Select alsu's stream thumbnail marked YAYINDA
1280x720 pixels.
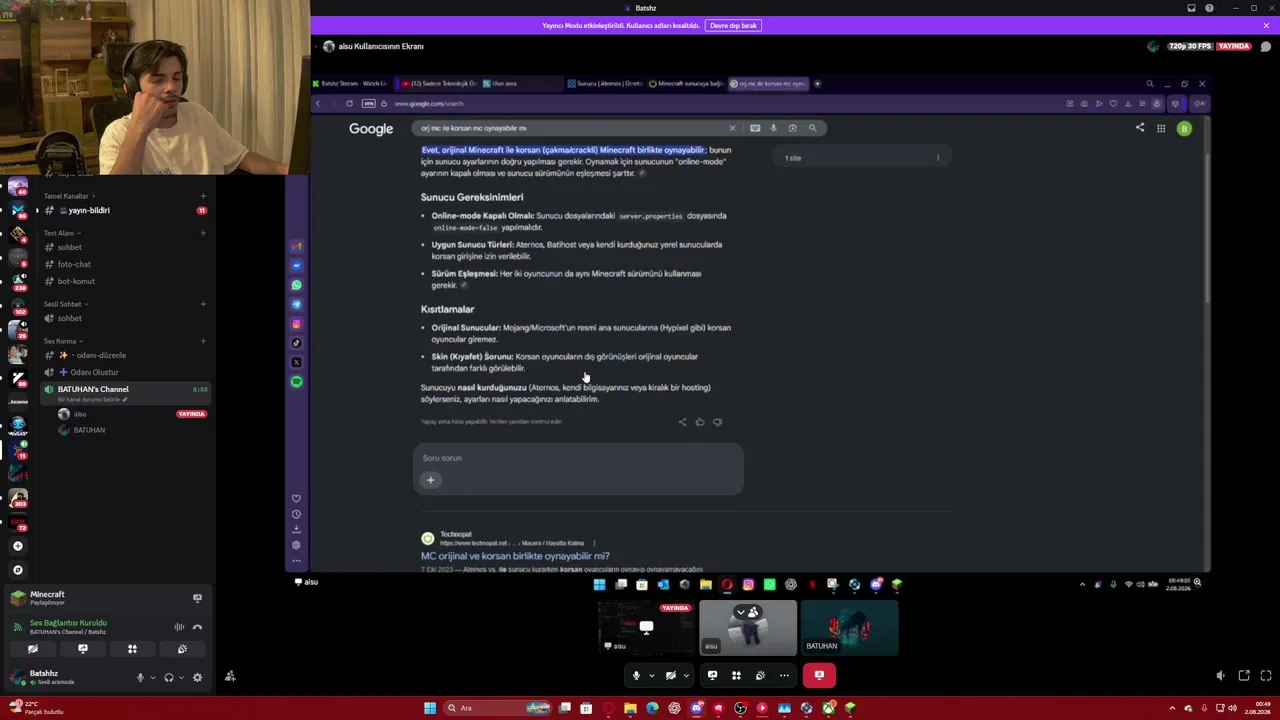point(647,628)
